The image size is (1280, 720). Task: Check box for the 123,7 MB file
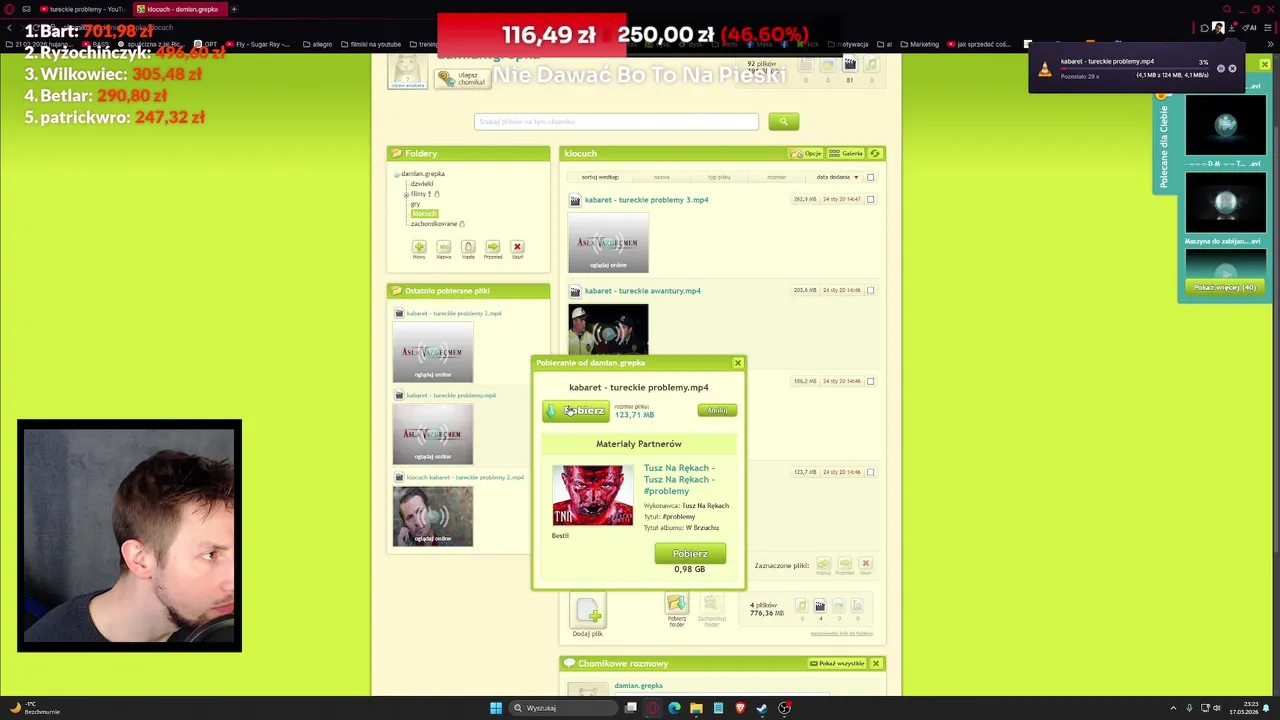pos(870,472)
